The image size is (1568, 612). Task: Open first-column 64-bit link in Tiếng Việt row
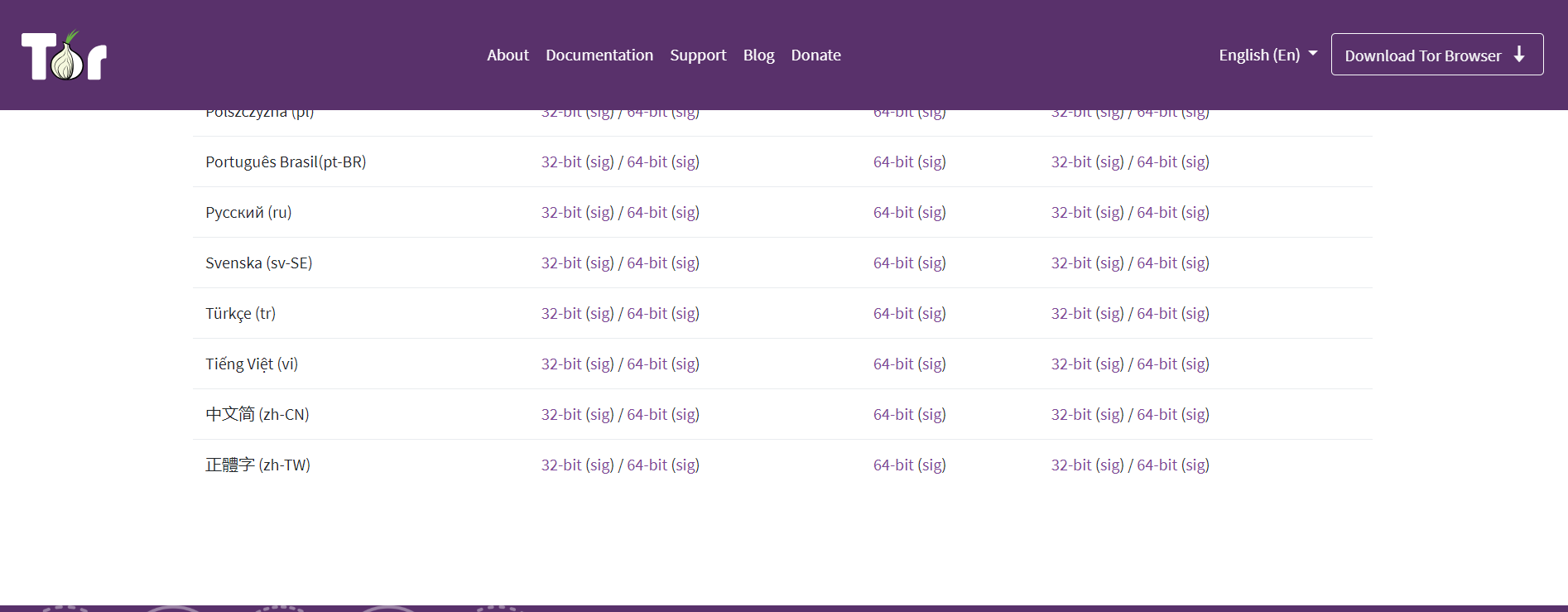click(647, 364)
